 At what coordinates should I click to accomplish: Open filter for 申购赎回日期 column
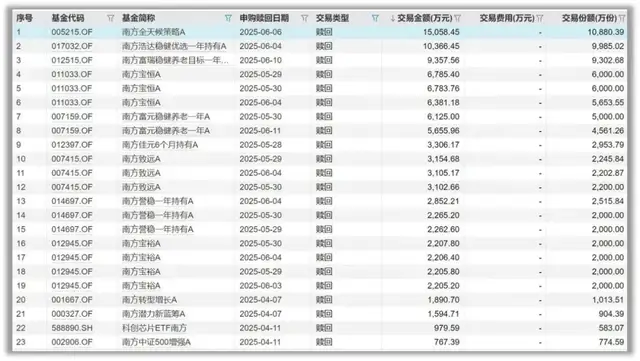pos(304,18)
